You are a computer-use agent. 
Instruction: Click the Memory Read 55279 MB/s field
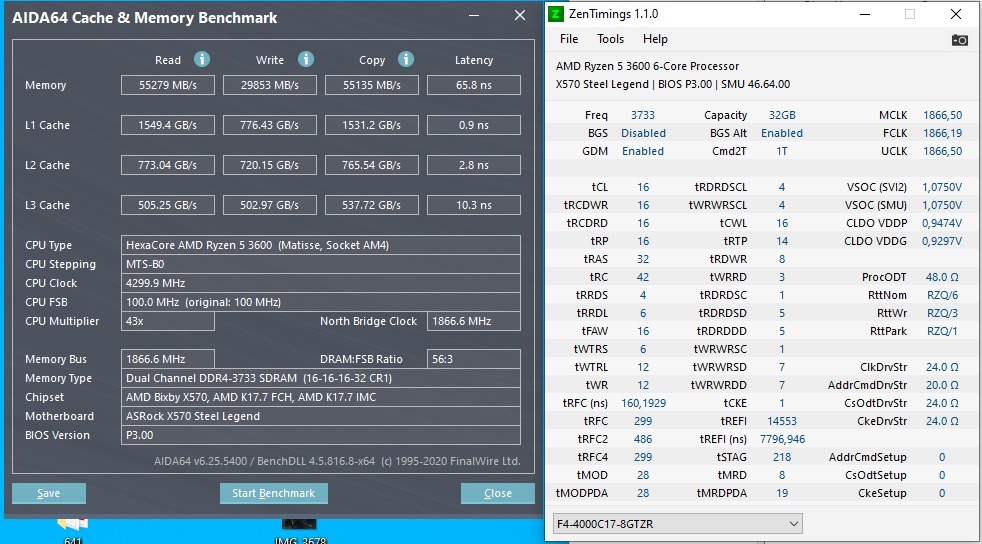click(168, 85)
